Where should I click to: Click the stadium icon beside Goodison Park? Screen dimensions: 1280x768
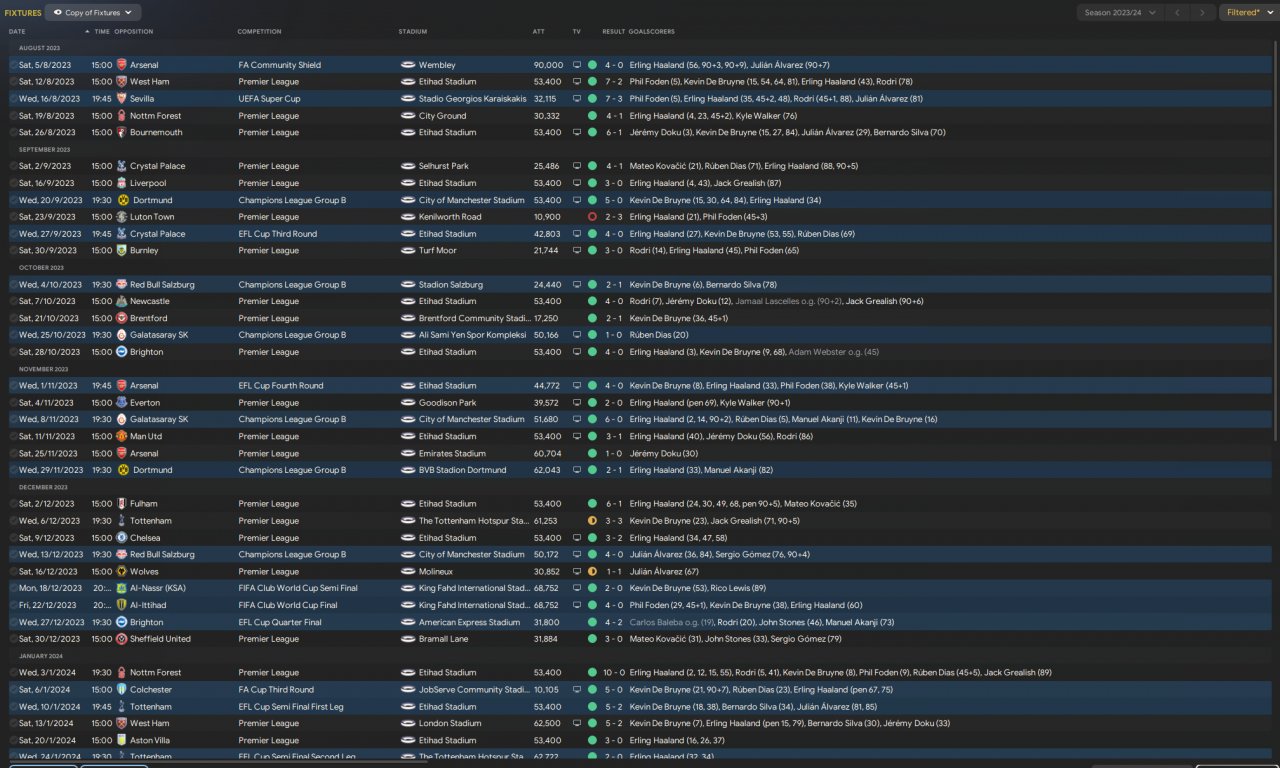(x=408, y=403)
